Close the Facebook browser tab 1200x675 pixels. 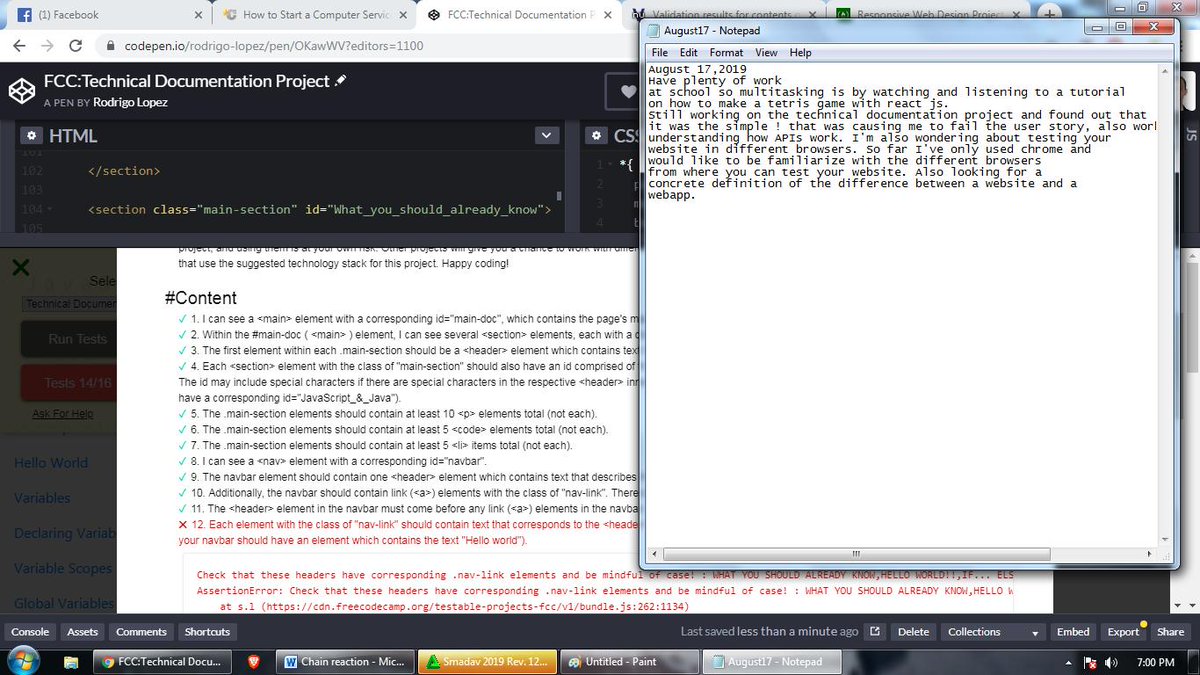click(x=198, y=15)
